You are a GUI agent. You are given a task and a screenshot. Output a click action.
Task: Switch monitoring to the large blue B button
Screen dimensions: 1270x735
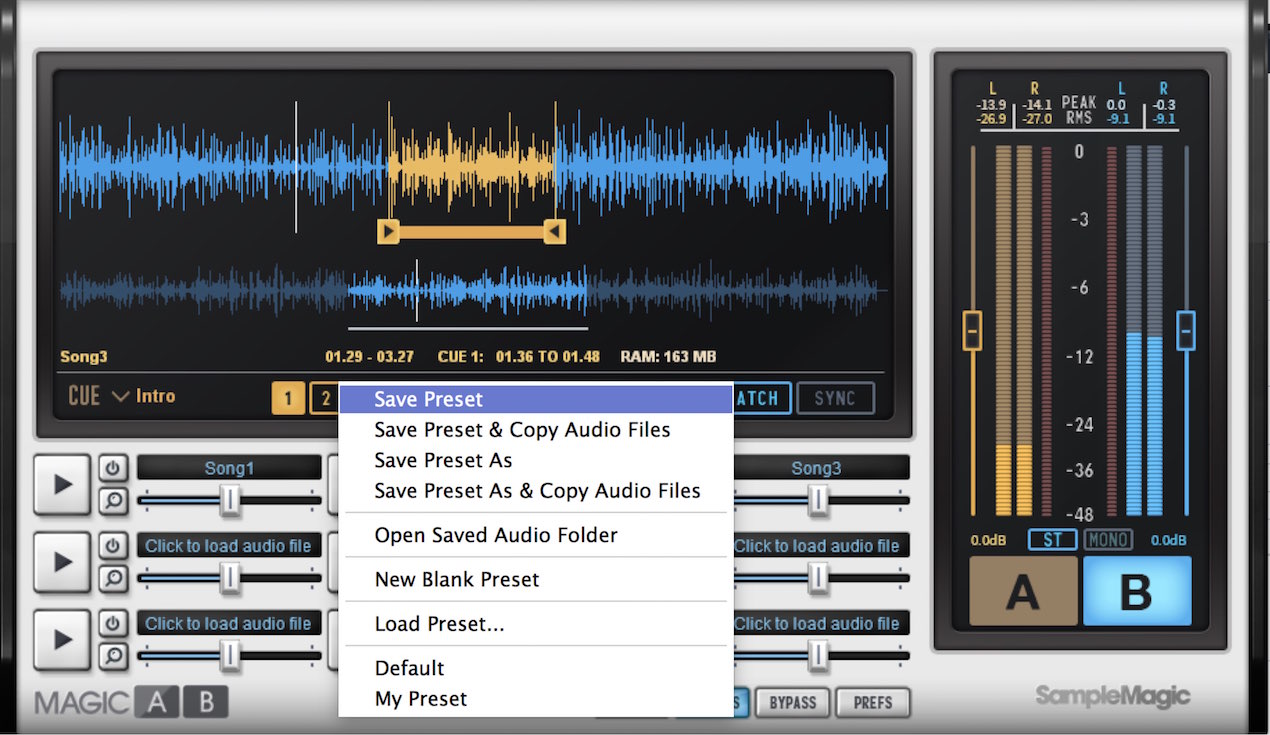1137,591
